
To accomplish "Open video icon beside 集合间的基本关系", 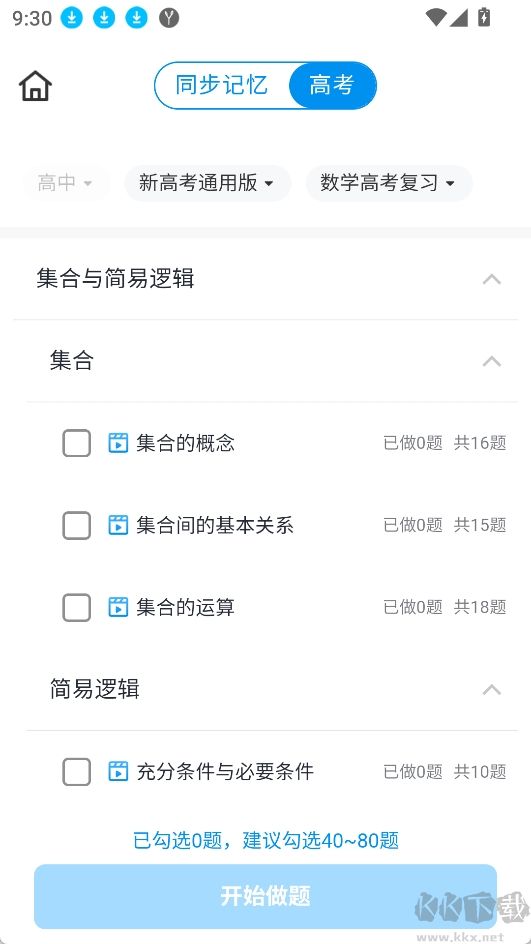I will 118,525.
